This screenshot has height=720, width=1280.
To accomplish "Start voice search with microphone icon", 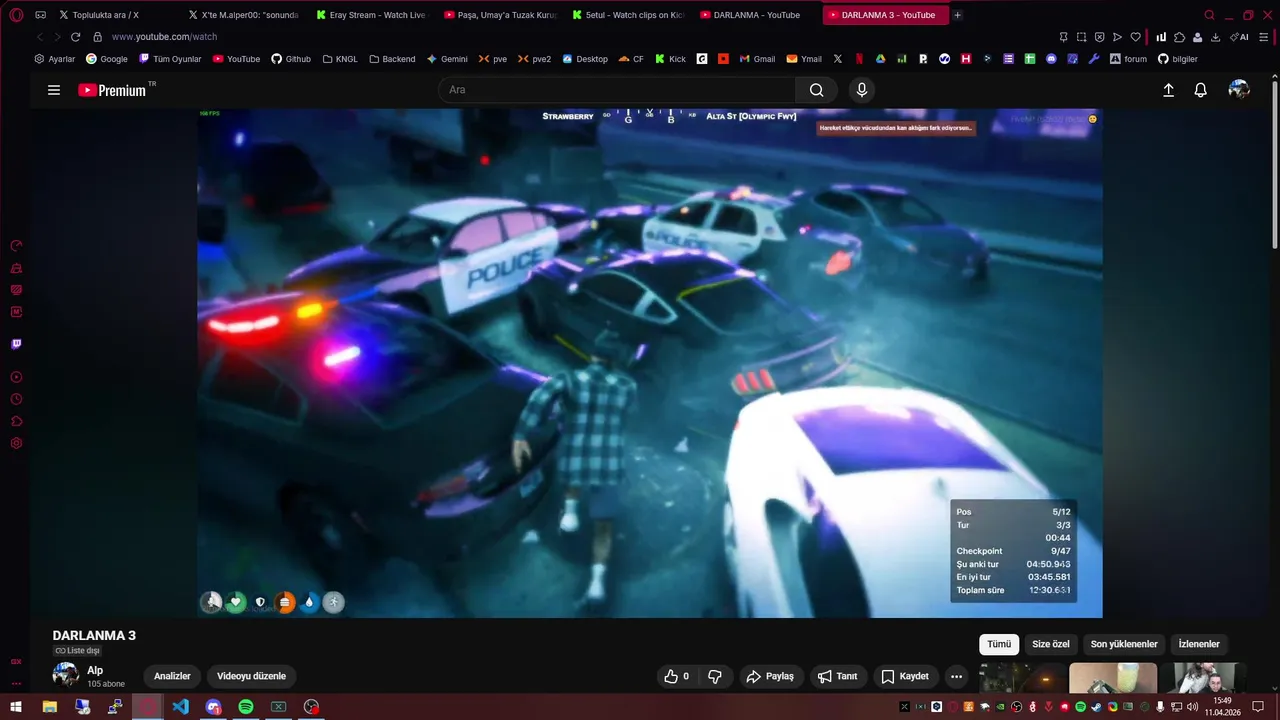I will click(862, 90).
